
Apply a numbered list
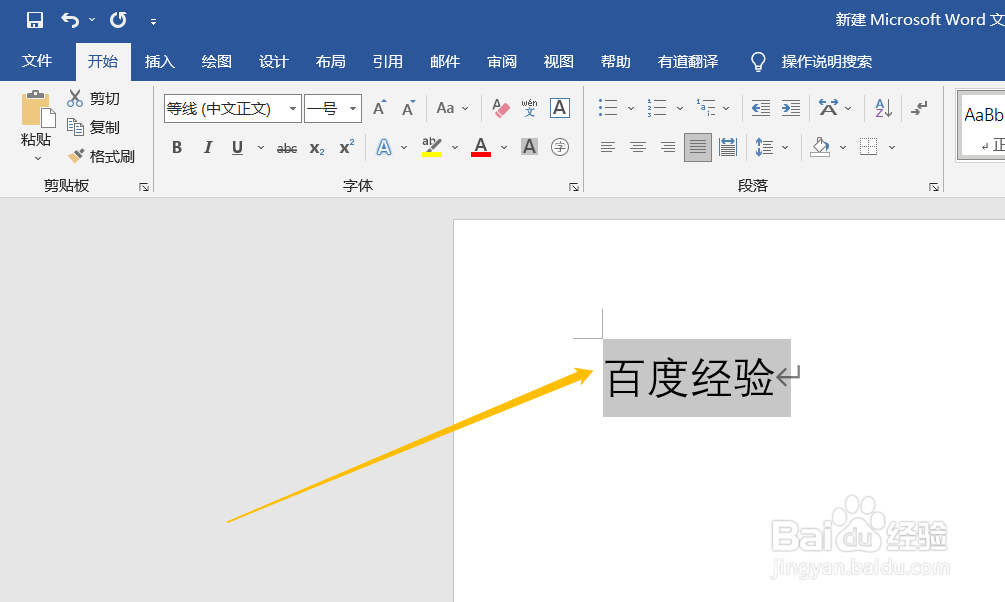pos(657,108)
